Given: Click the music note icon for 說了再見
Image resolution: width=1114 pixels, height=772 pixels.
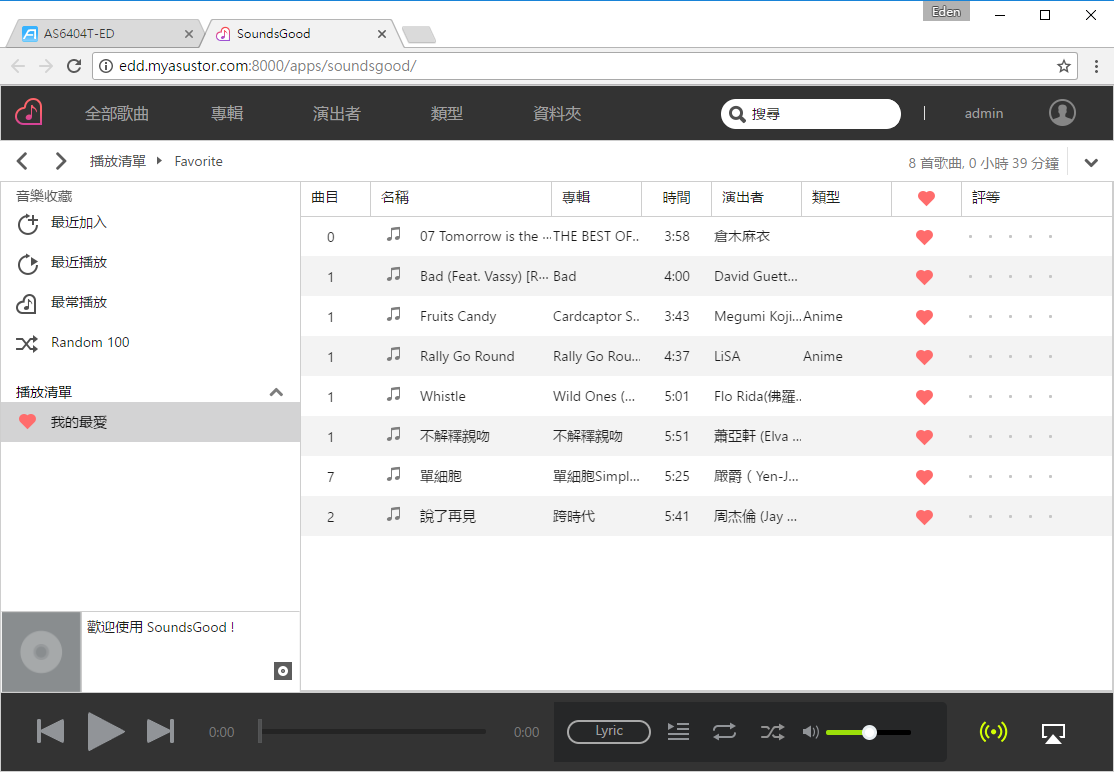Looking at the screenshot, I should (x=394, y=514).
